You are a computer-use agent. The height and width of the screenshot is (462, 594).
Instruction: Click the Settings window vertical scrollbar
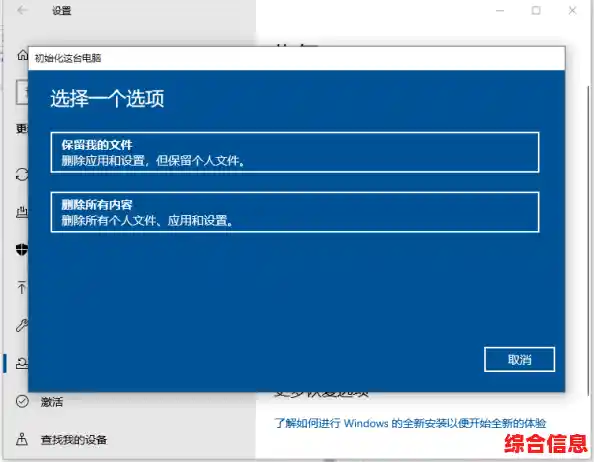coord(588,242)
